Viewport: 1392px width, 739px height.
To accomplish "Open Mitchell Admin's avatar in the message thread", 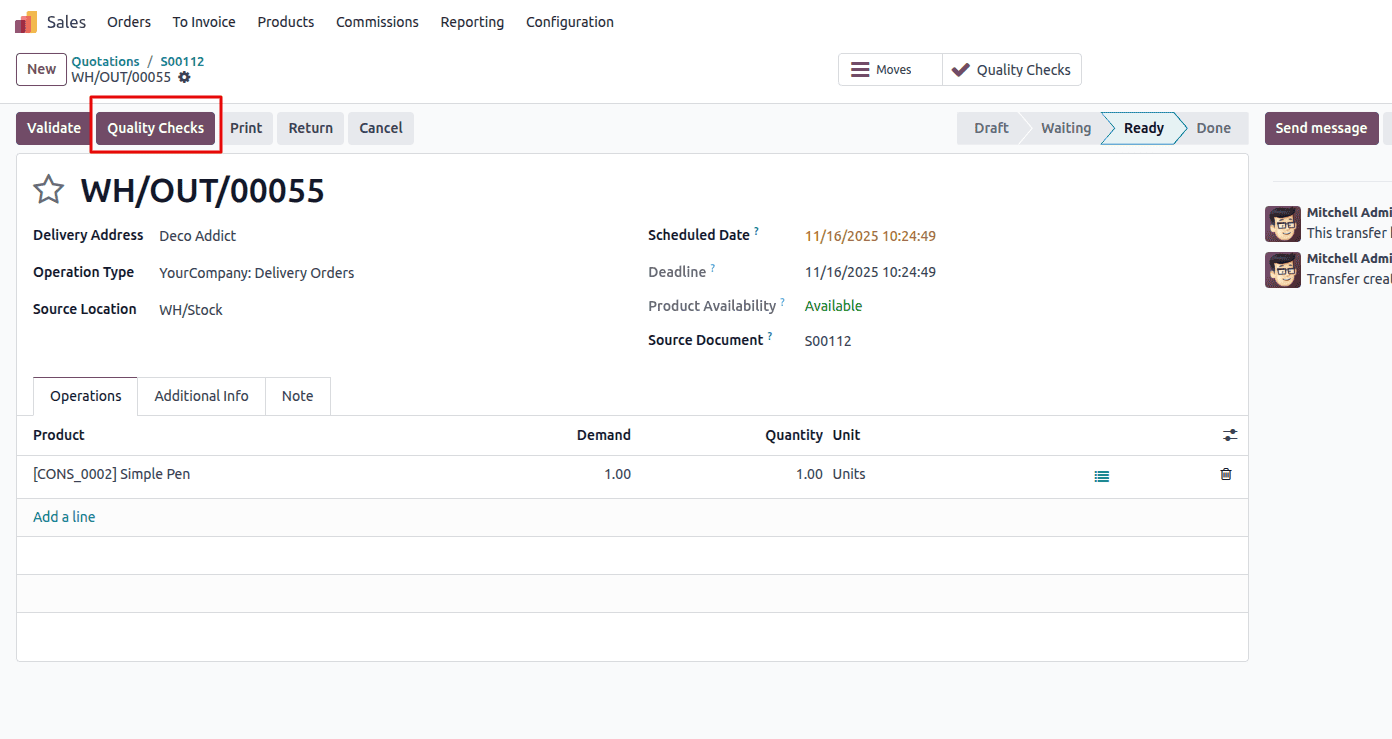I will 1283,223.
